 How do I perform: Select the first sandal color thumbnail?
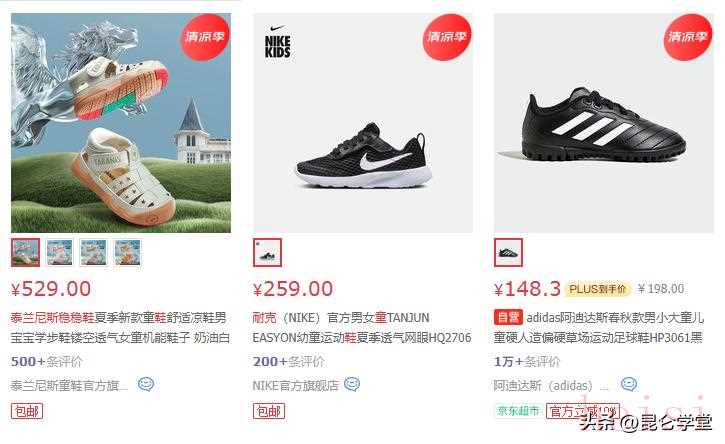point(25,253)
